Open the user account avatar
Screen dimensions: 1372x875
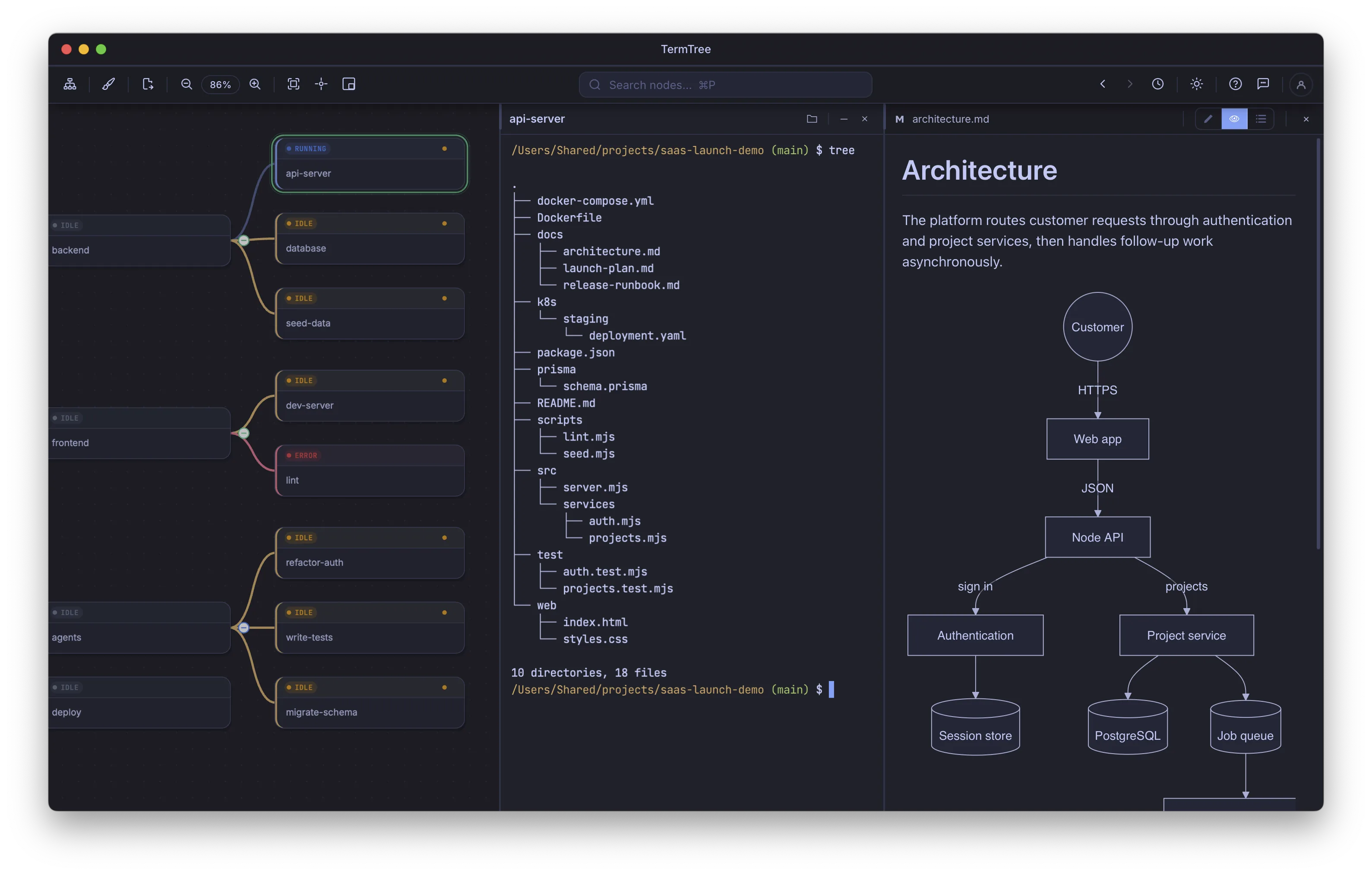coord(1301,85)
